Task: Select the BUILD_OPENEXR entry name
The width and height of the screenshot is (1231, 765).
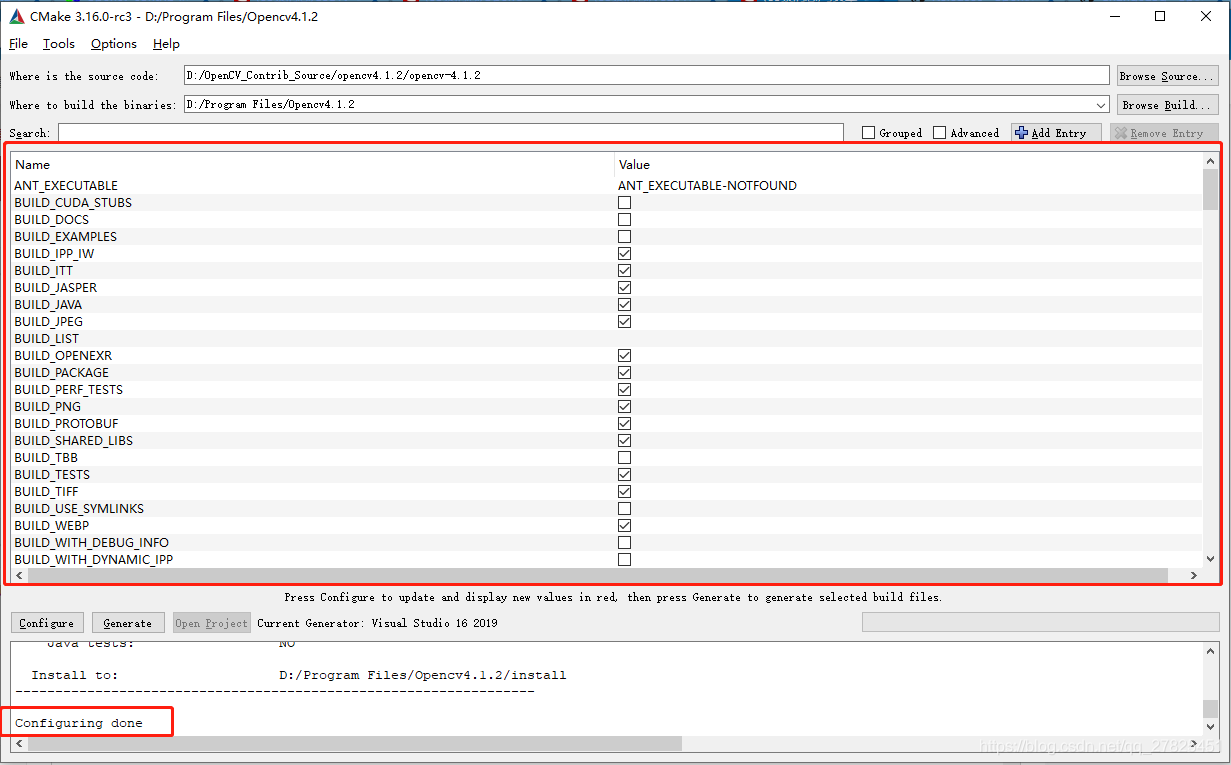Action: coord(63,356)
